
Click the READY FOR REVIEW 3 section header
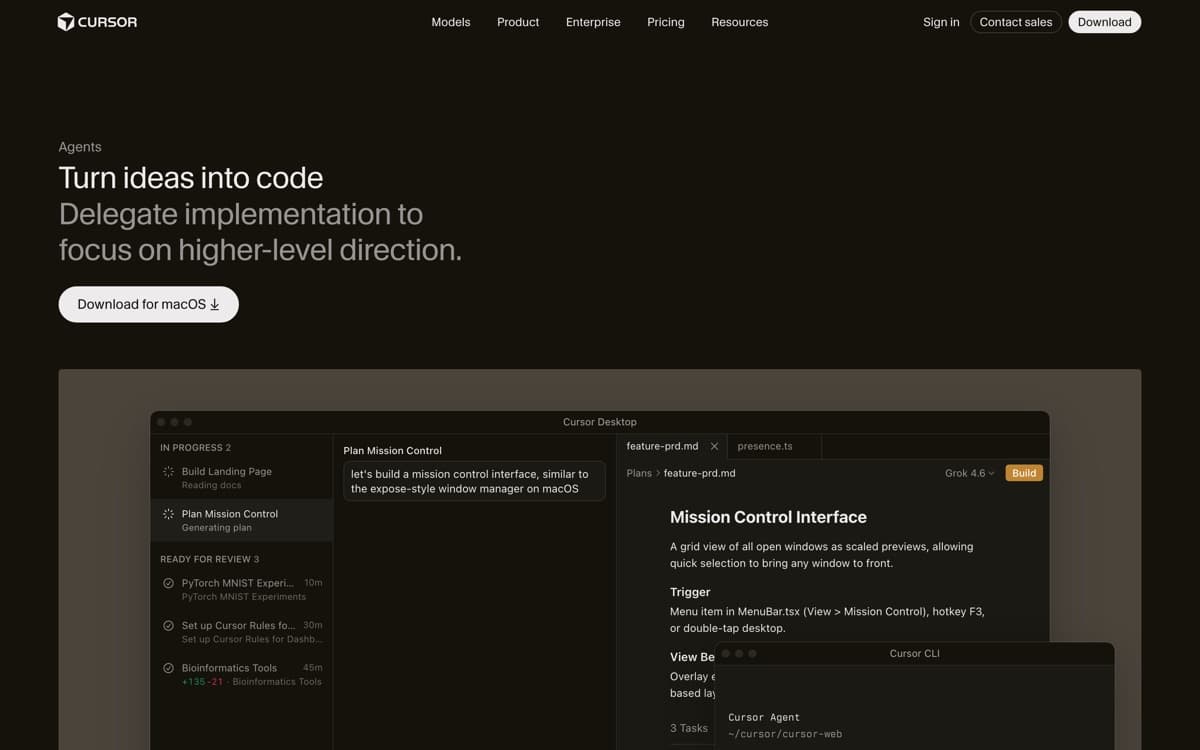point(209,559)
